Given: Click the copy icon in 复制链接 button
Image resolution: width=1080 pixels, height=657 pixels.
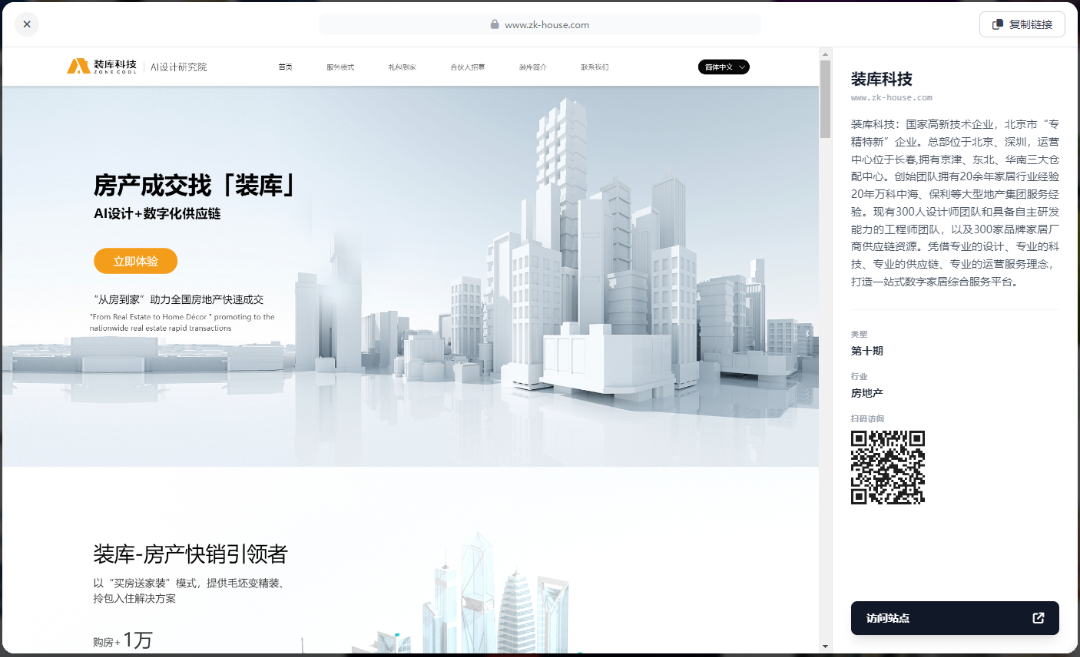Looking at the screenshot, I should coord(997,24).
